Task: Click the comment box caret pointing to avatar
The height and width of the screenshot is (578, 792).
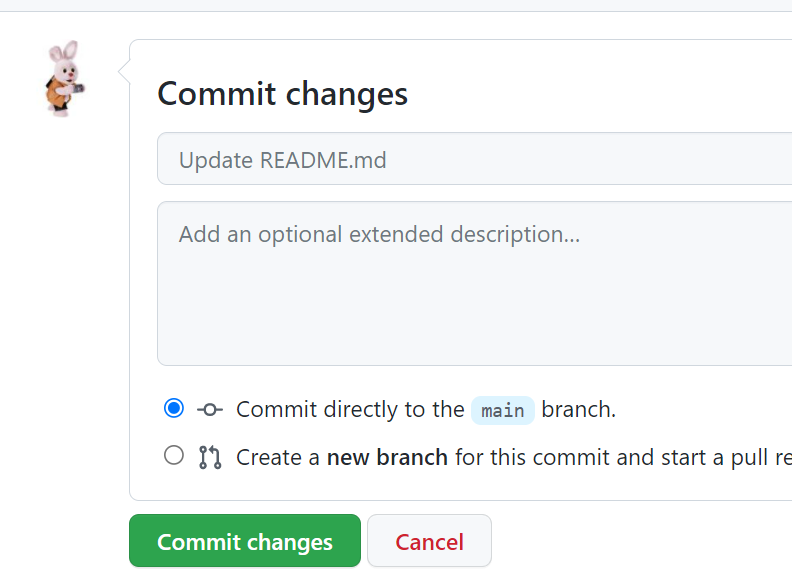Action: (124, 71)
